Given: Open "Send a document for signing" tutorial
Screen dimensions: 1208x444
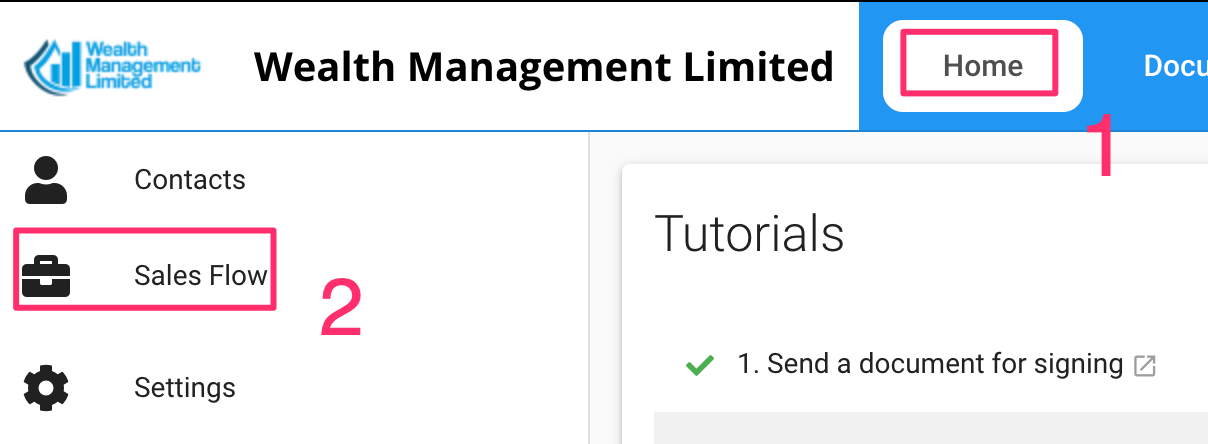Looking at the screenshot, I should pos(930,364).
